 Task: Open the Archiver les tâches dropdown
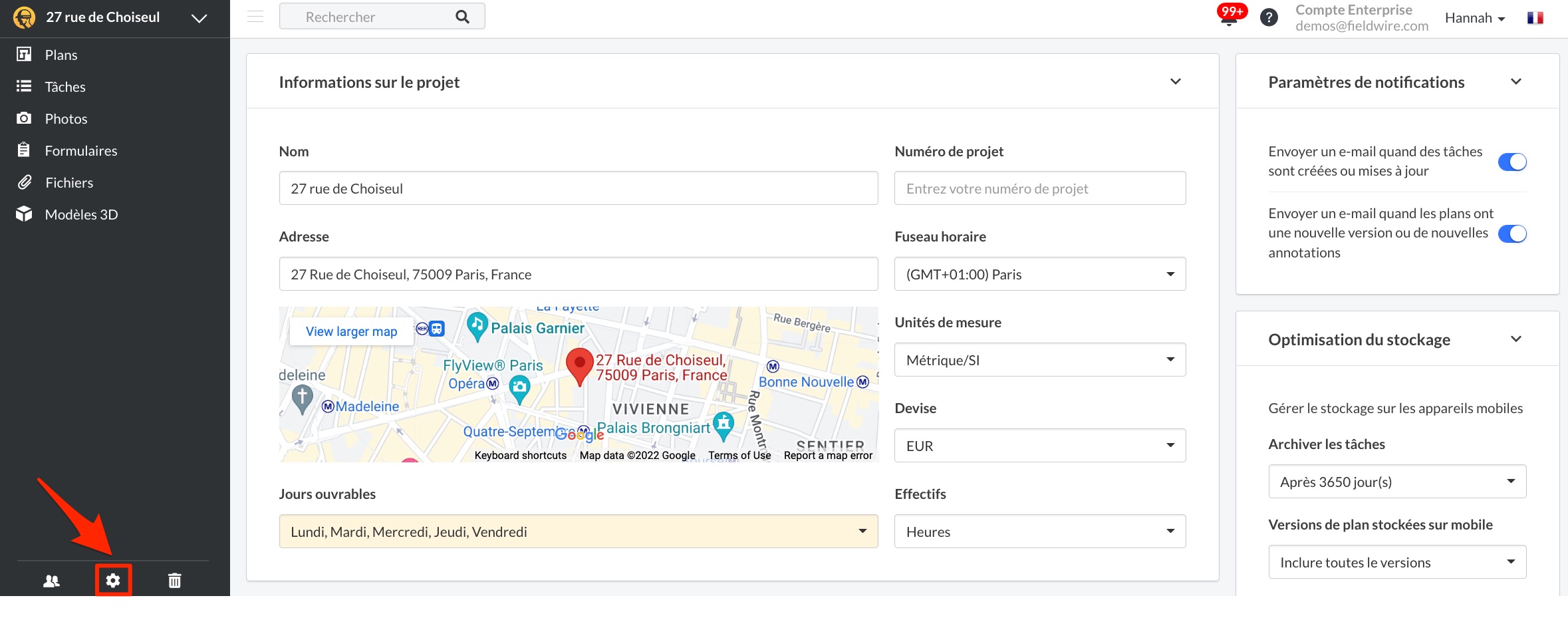click(1397, 482)
